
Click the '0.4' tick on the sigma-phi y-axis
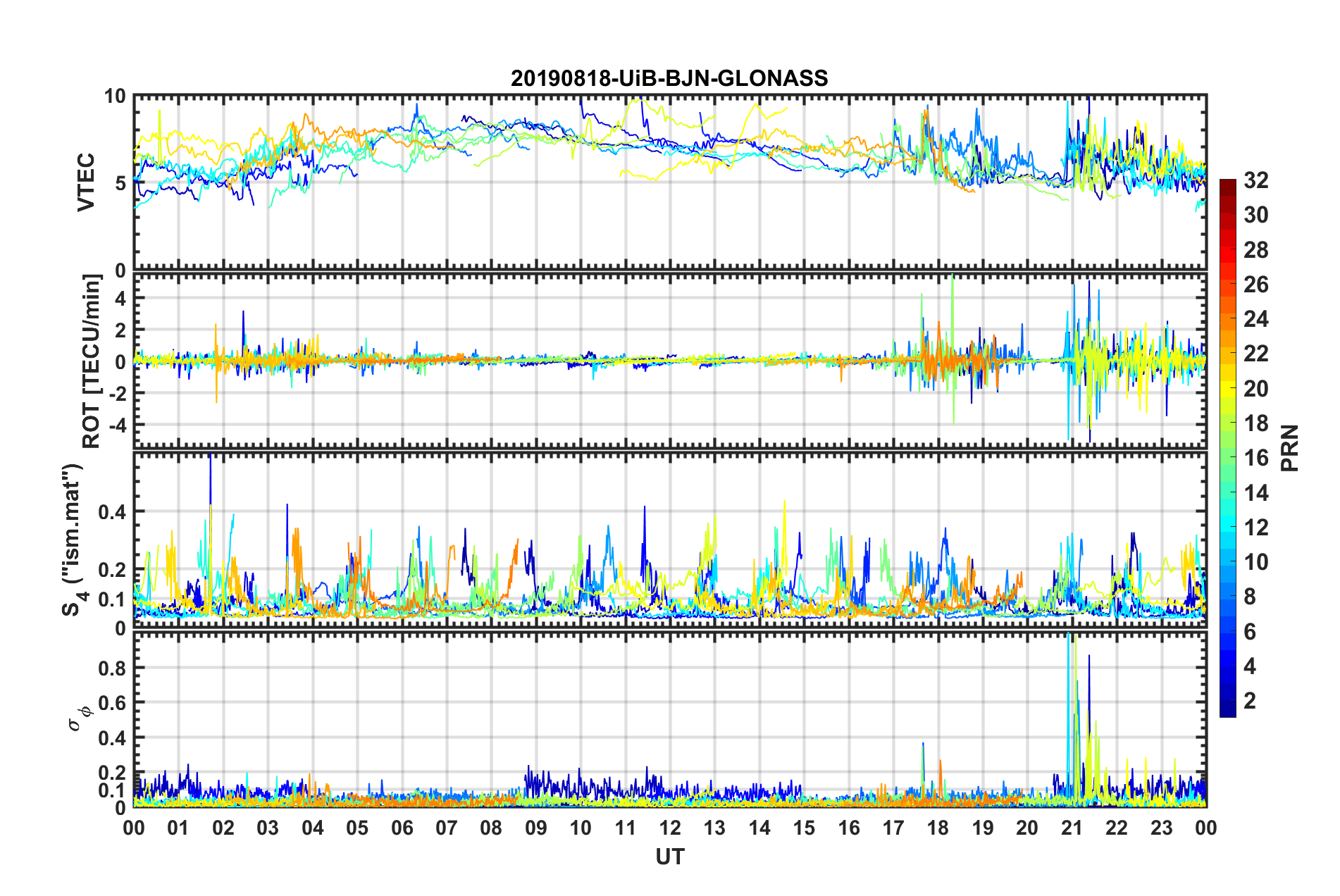click(x=113, y=738)
